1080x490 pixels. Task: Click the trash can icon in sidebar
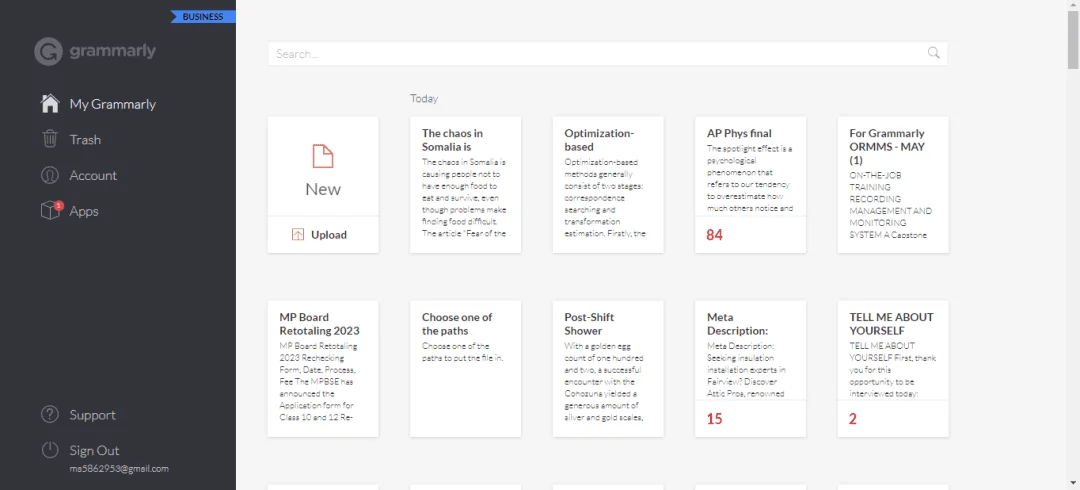[50, 139]
